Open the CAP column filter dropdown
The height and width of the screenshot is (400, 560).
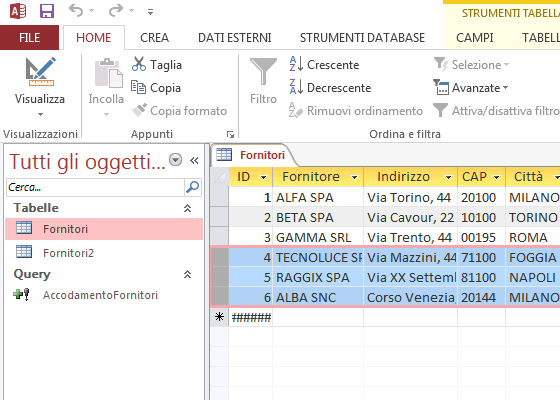pos(497,177)
